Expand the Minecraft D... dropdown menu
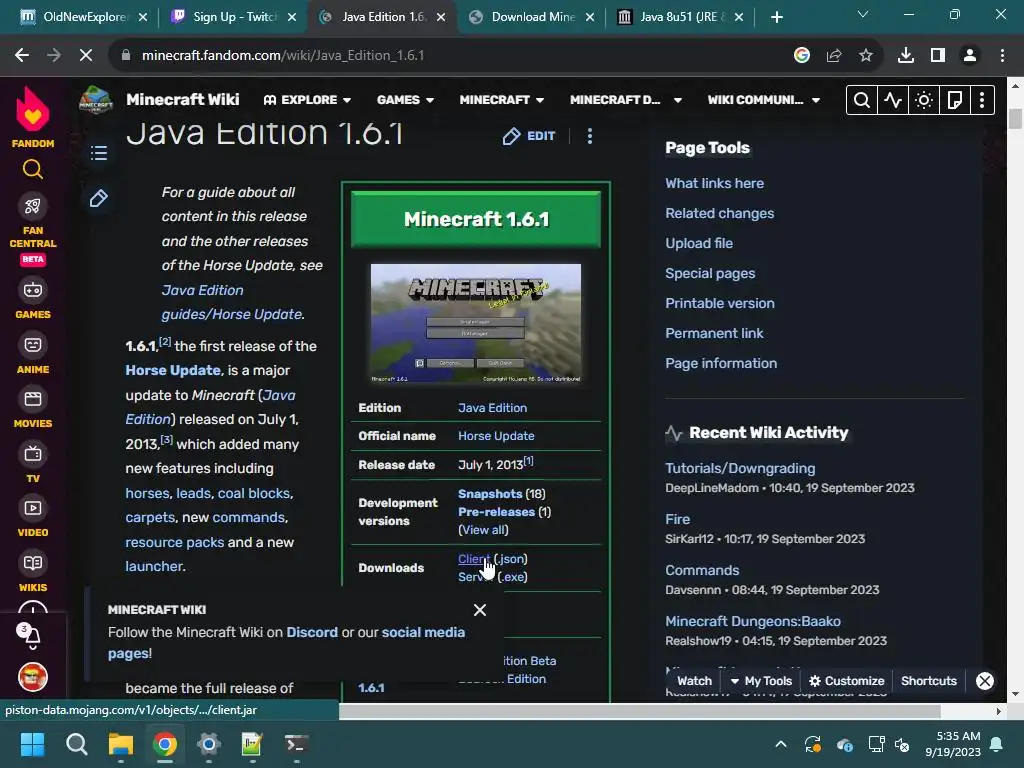The height and width of the screenshot is (768, 1024). pyautogui.click(x=626, y=100)
